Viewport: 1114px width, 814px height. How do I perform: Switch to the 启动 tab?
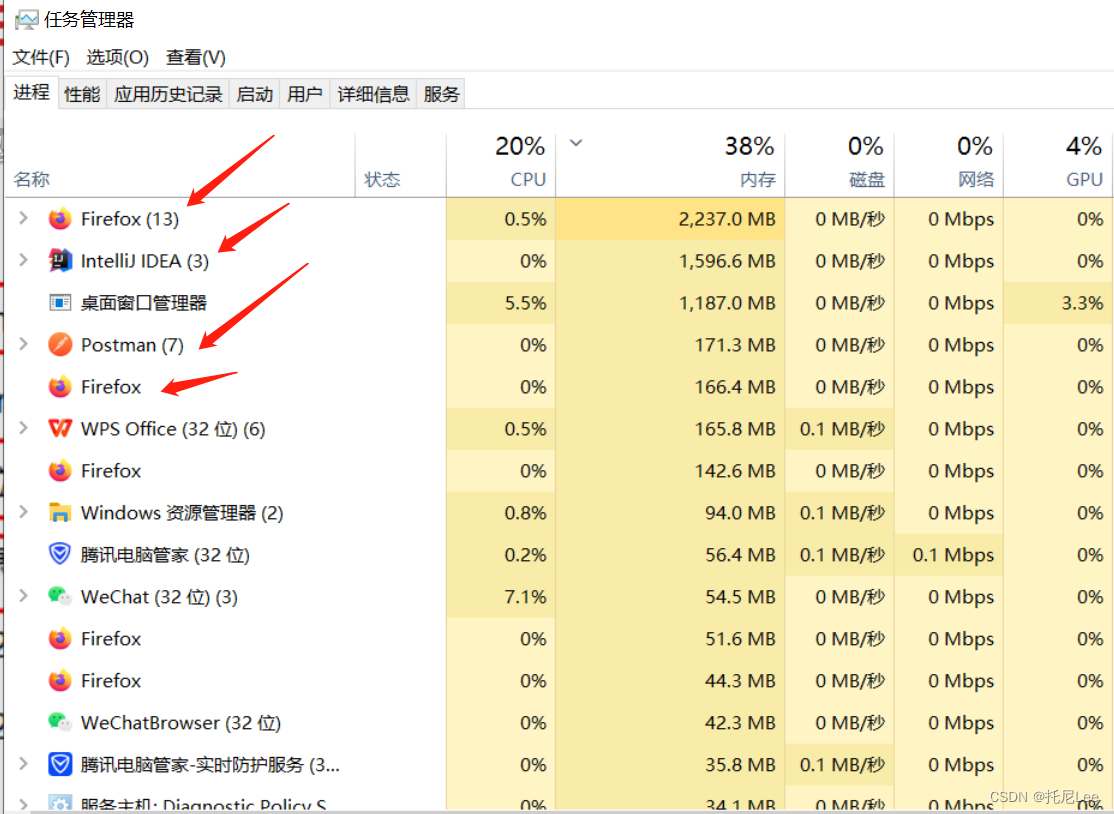254,94
